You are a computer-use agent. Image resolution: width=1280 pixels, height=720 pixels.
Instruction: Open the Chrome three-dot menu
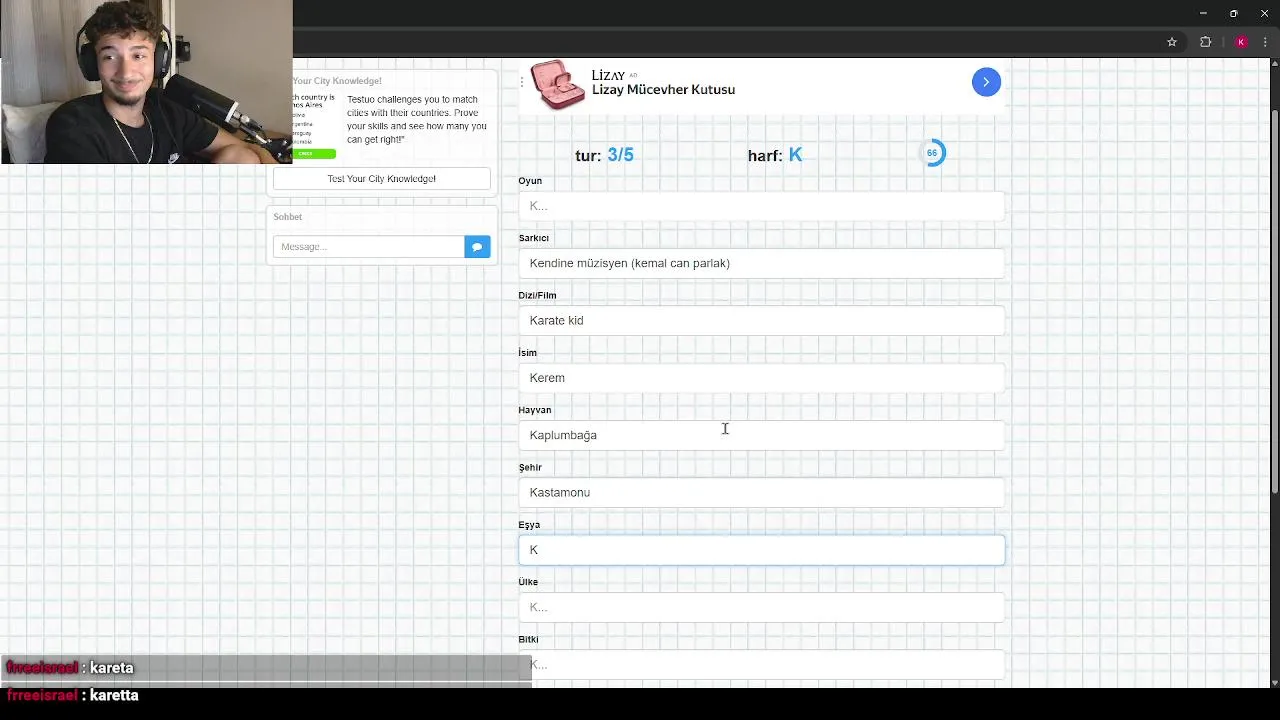(x=1265, y=42)
